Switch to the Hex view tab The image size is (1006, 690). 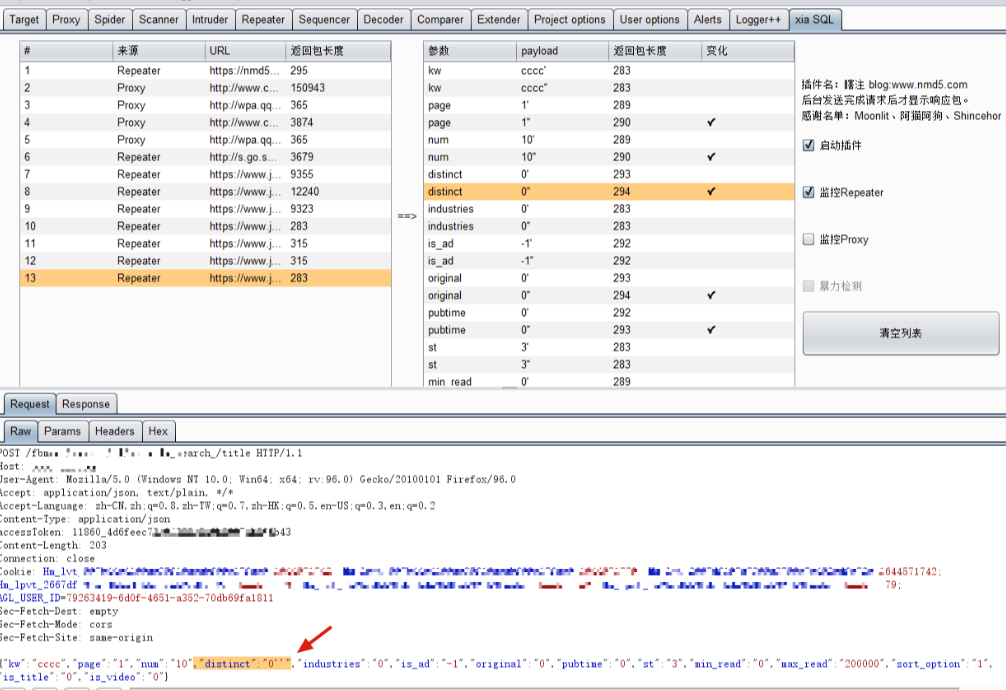[158, 431]
